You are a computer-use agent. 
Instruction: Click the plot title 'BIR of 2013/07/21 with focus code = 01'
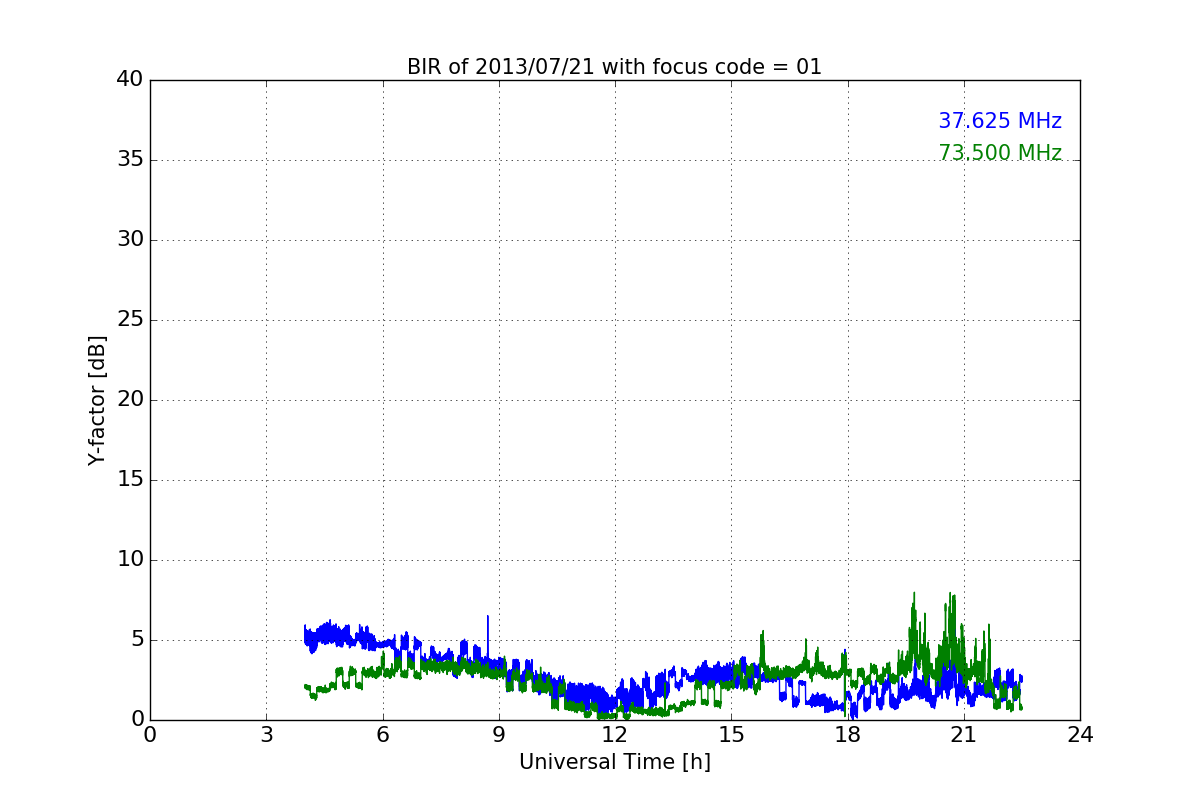pos(614,67)
